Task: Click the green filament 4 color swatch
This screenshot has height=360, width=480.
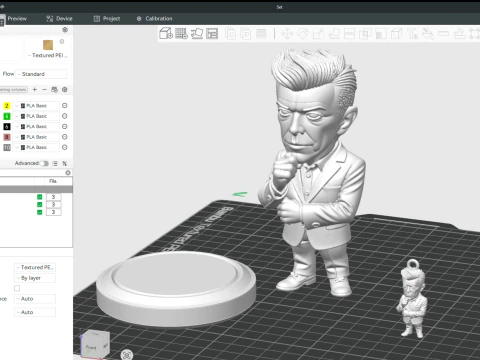Action: (7, 116)
